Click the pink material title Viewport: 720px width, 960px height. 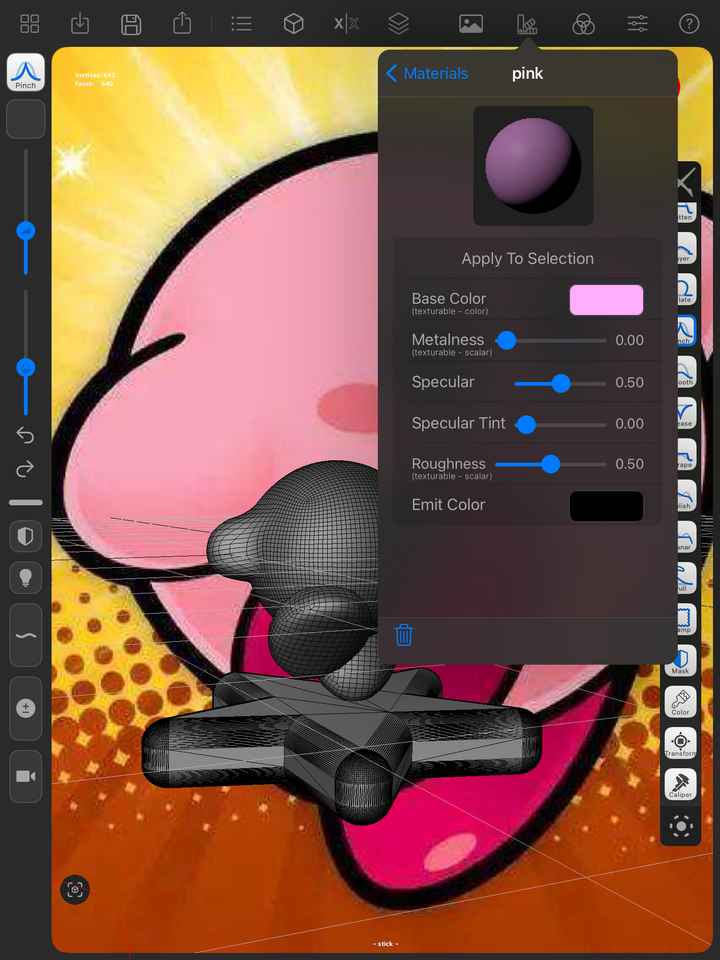(527, 73)
